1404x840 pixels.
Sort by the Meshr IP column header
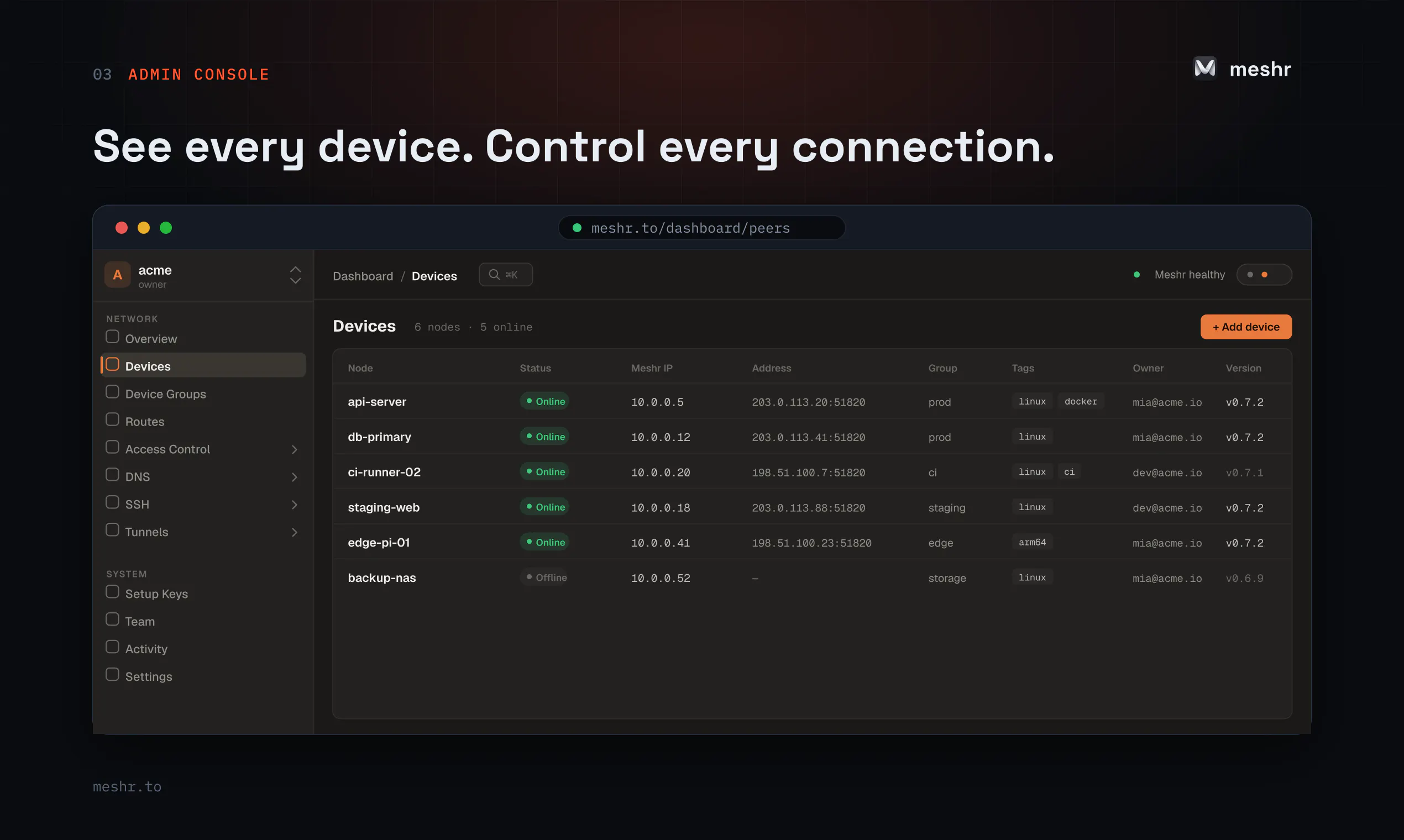pyautogui.click(x=652, y=368)
